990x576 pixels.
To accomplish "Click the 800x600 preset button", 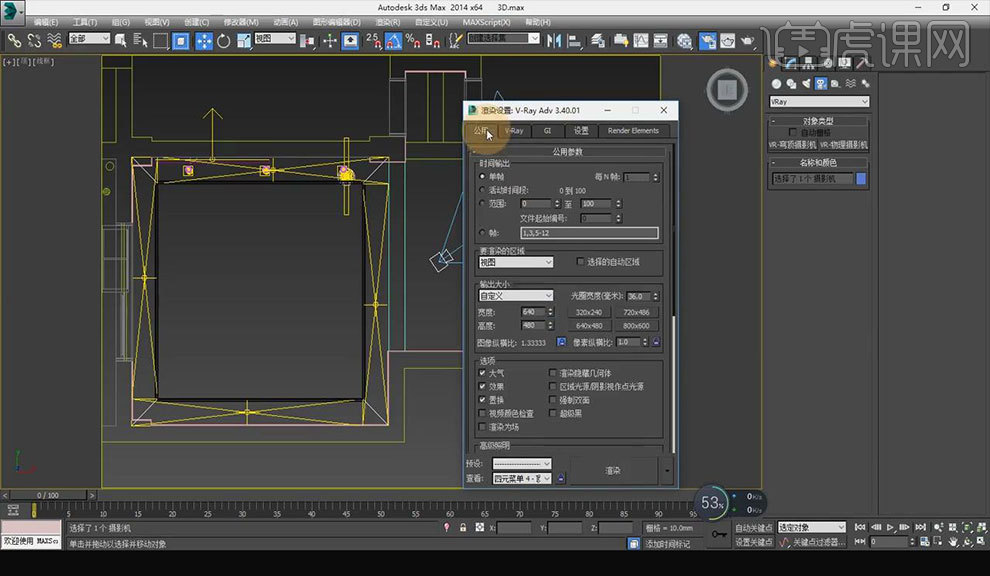I will tap(636, 326).
